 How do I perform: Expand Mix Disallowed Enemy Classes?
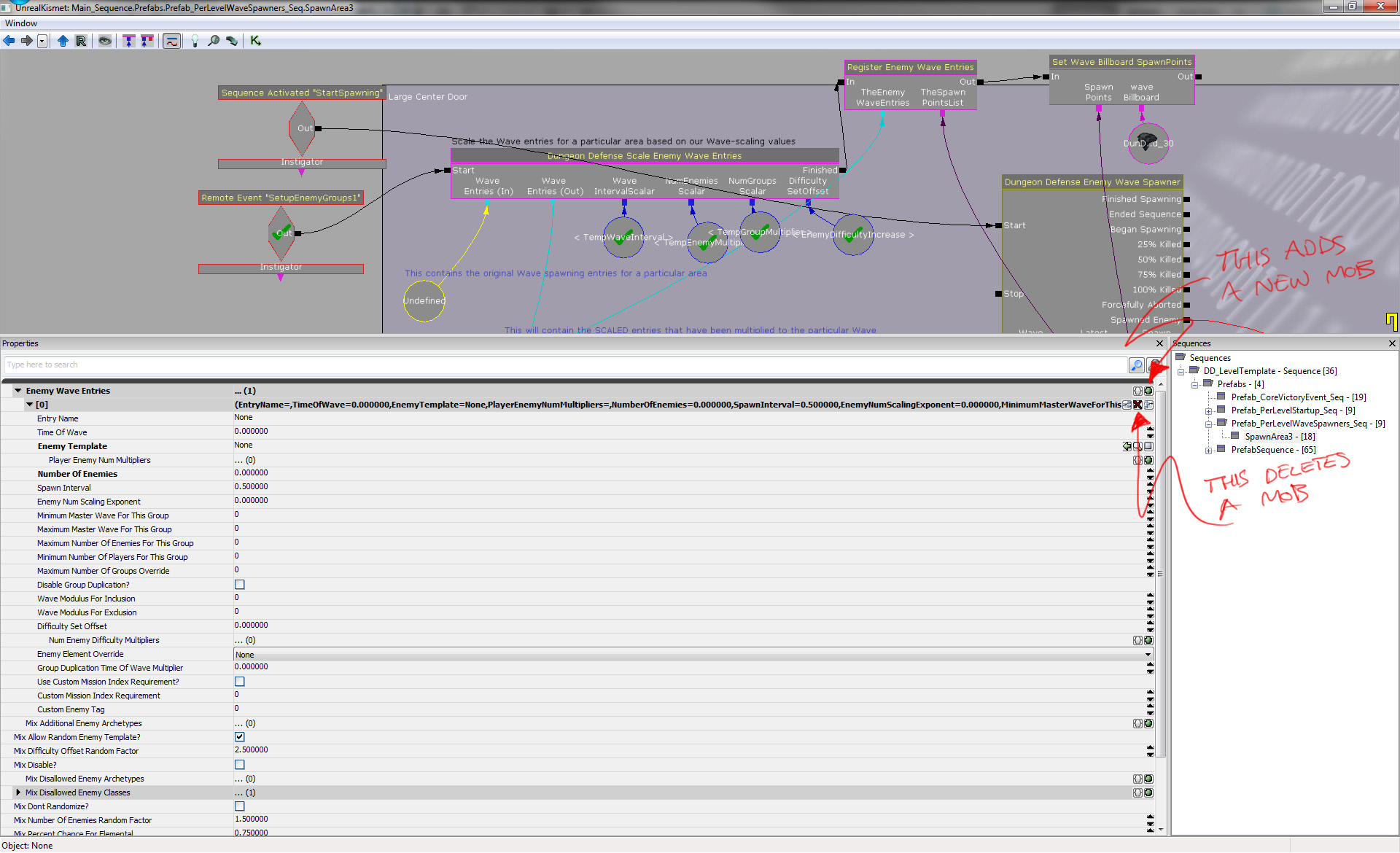tap(18, 792)
